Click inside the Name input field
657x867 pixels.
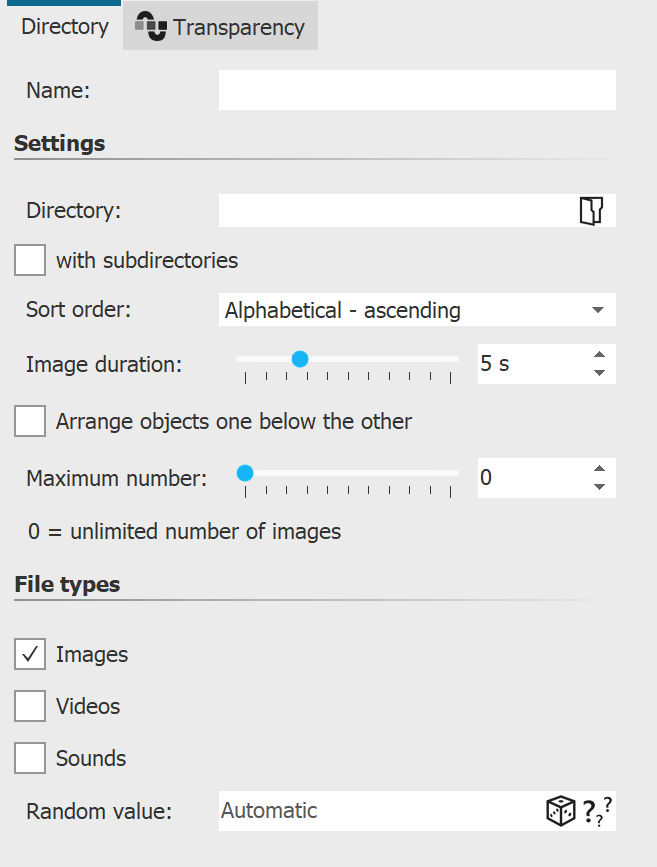(x=417, y=90)
